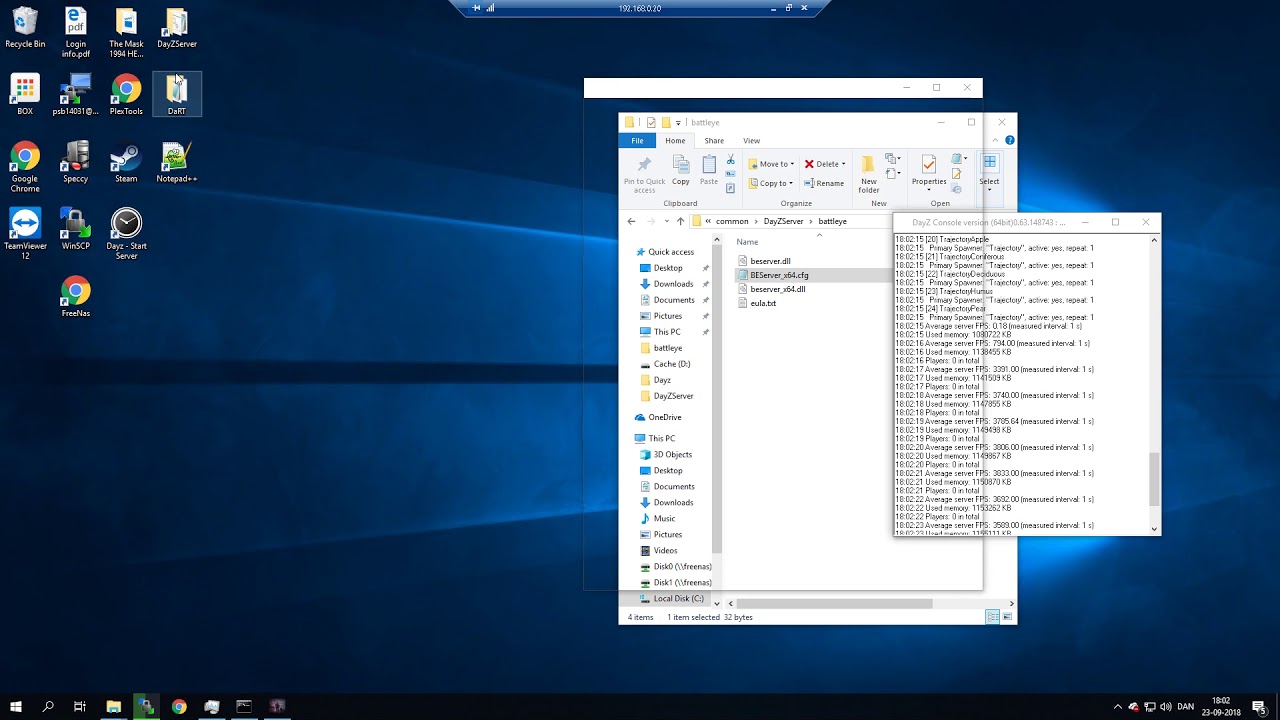
Task: Open Quick access in the navigation pane
Action: (670, 252)
